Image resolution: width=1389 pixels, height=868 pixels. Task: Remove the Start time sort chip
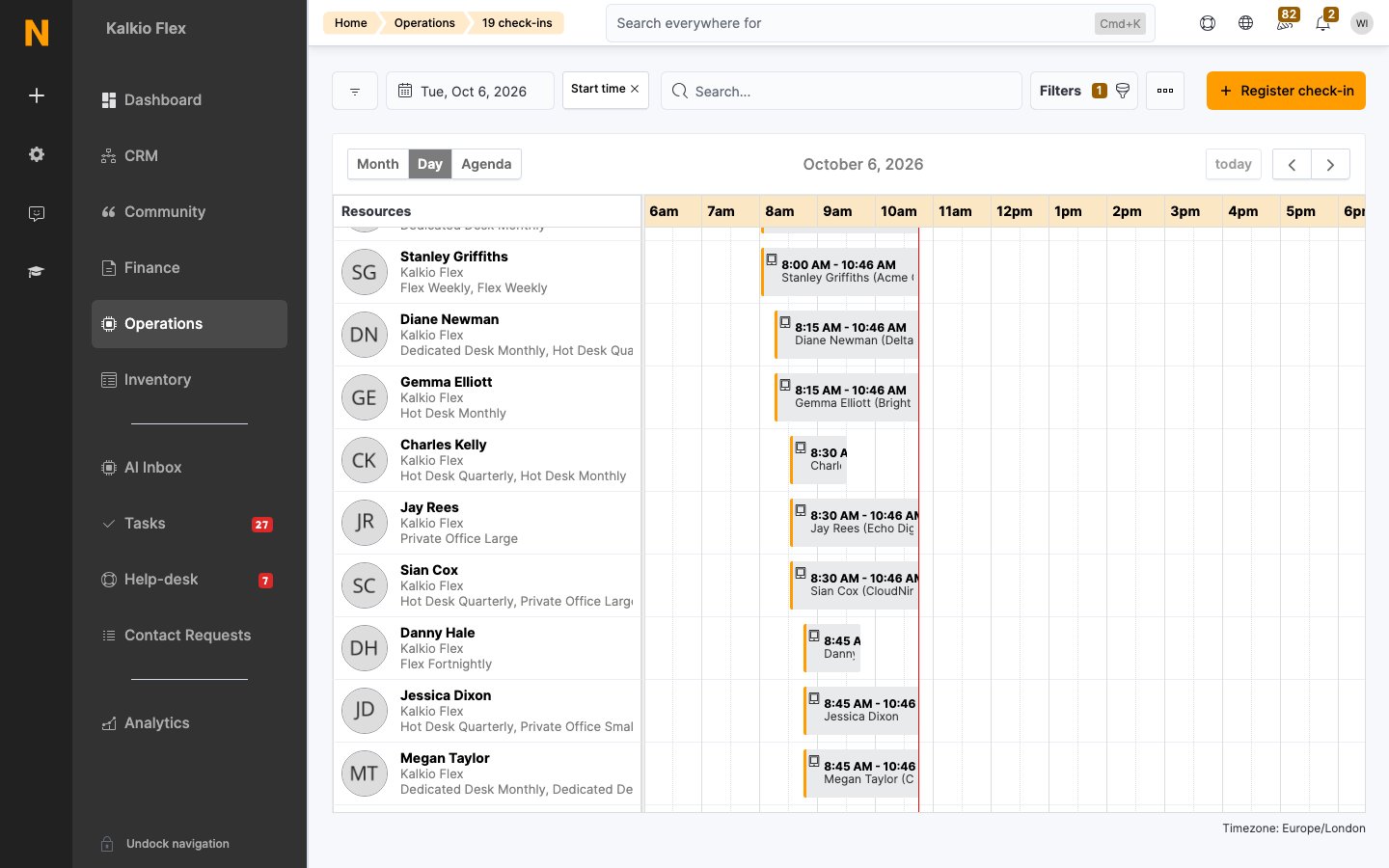click(635, 89)
